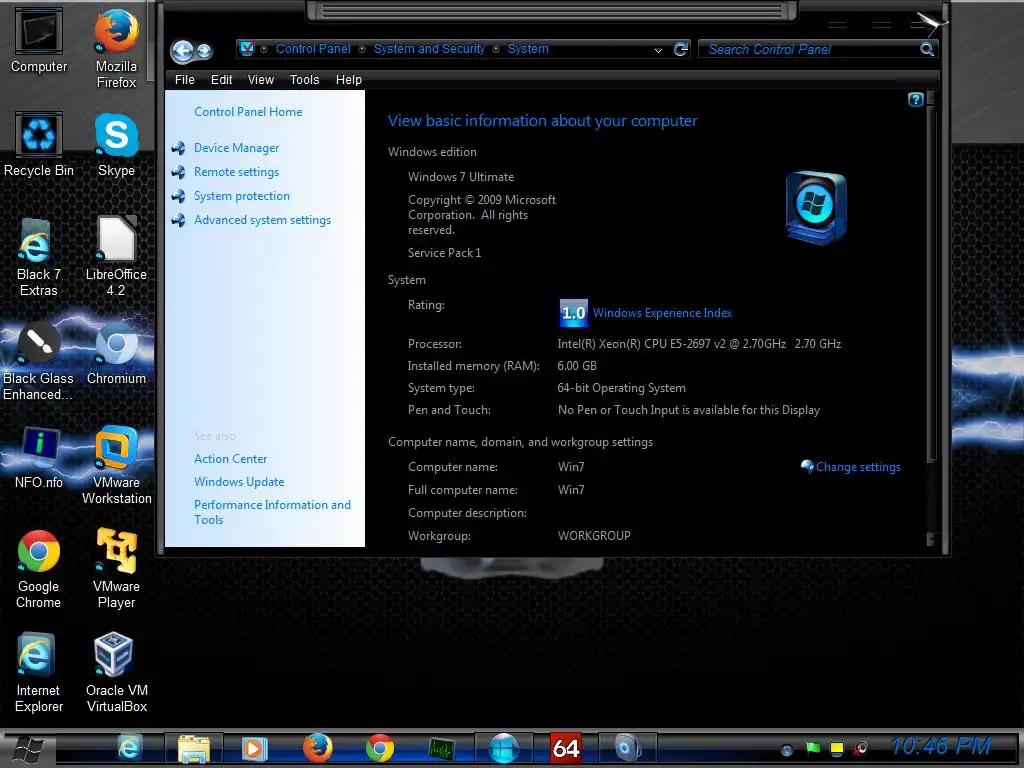1024x768 pixels.
Task: Click the Search Control Panel field
Action: tap(808, 50)
